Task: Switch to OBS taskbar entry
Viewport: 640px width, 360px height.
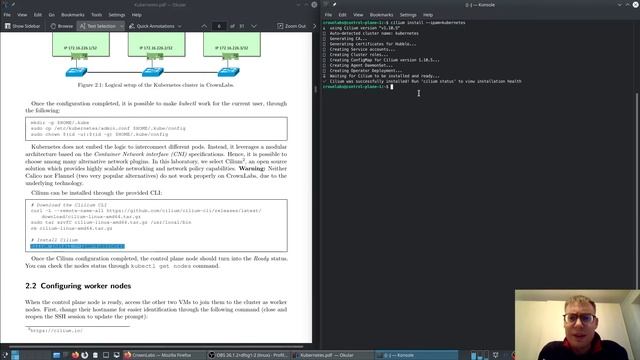Action: point(248,355)
